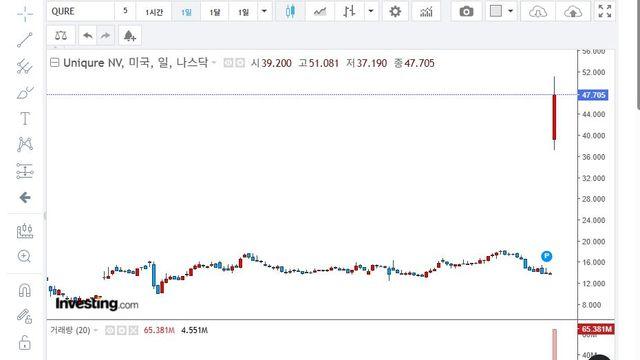
Task: Toggle magnet mode in left toolbar
Action: [x=24, y=291]
